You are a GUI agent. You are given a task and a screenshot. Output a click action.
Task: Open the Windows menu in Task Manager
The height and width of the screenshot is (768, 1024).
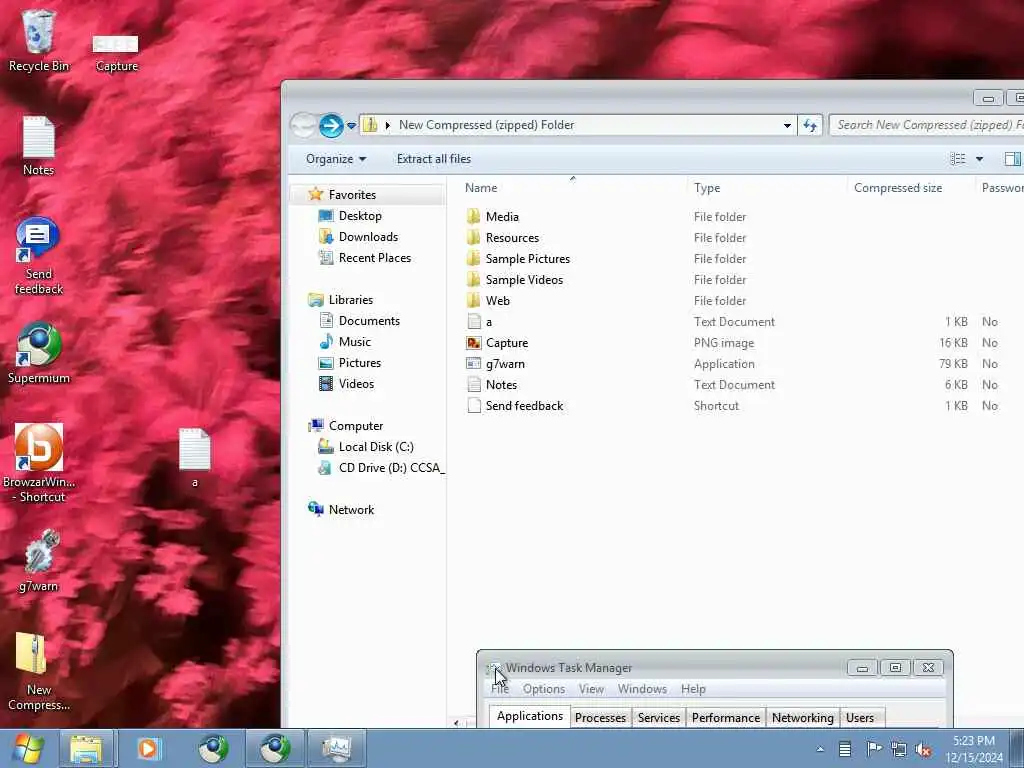[x=642, y=689]
